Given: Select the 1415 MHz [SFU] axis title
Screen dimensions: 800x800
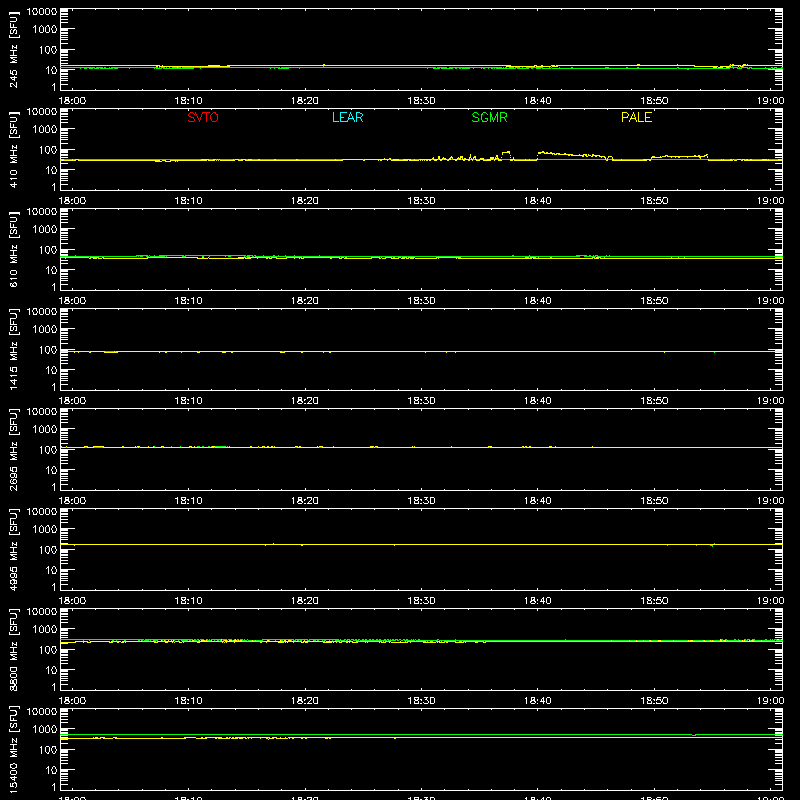Looking at the screenshot, I should coord(14,349).
